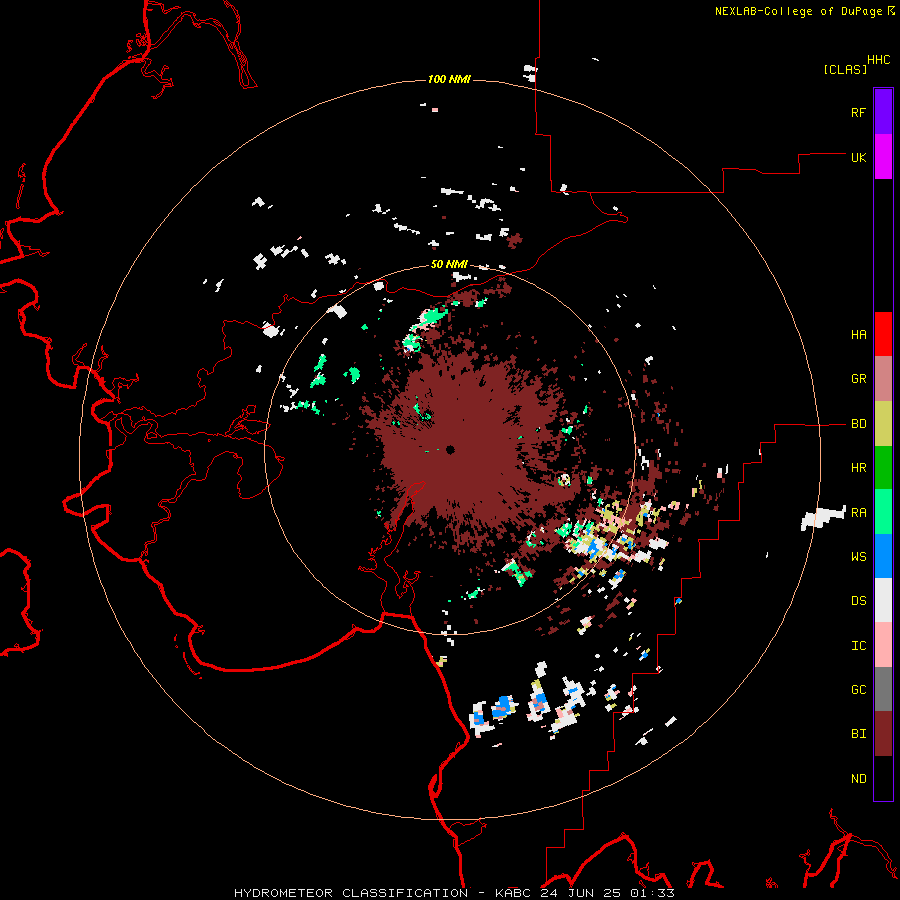Click the 01:33 time stamp
This screenshot has height=900, width=900.
pyautogui.click(x=651, y=893)
